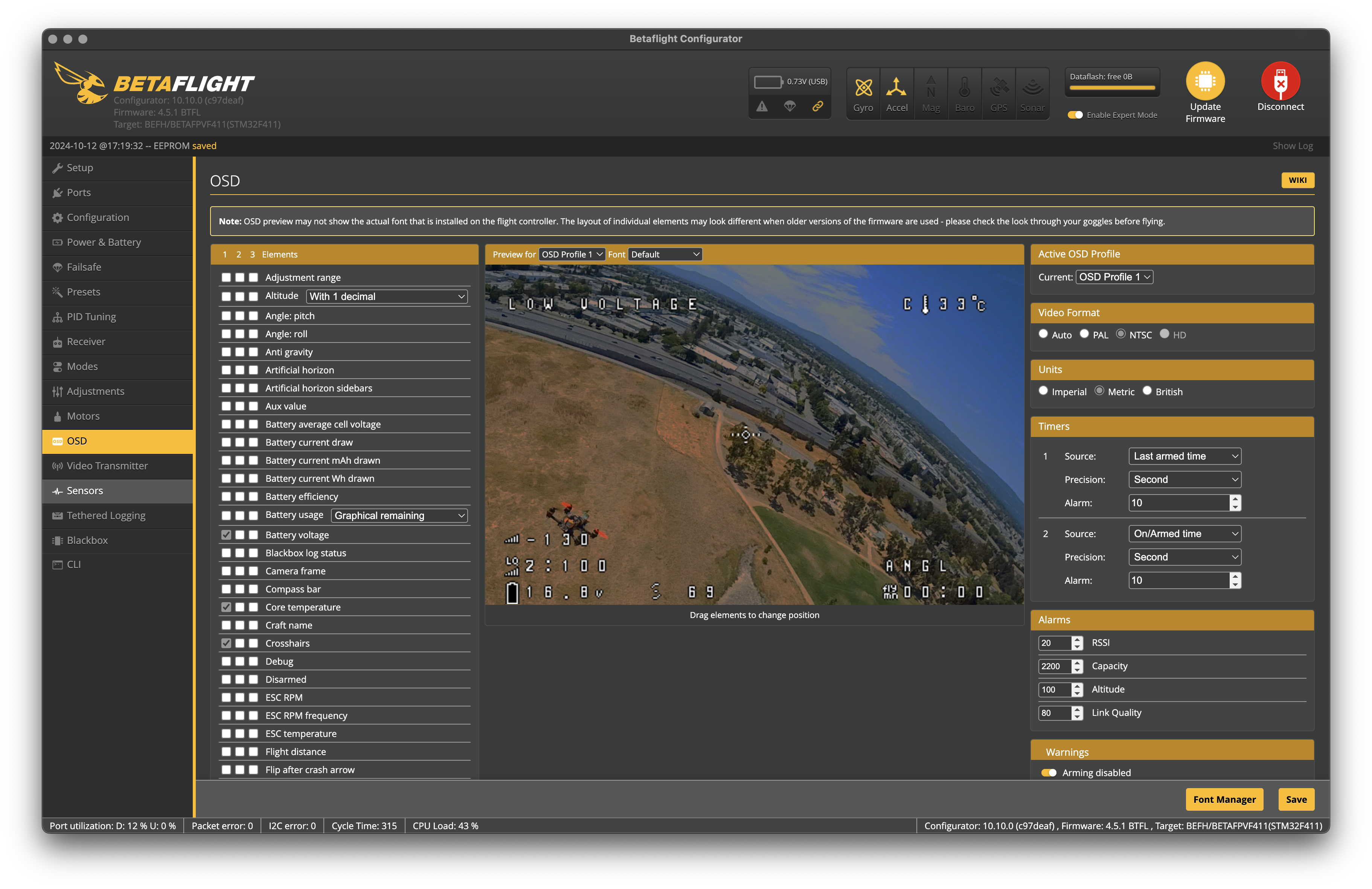Click the Presets sidebar icon
Viewport: 1372px width, 889px height.
coord(57,292)
